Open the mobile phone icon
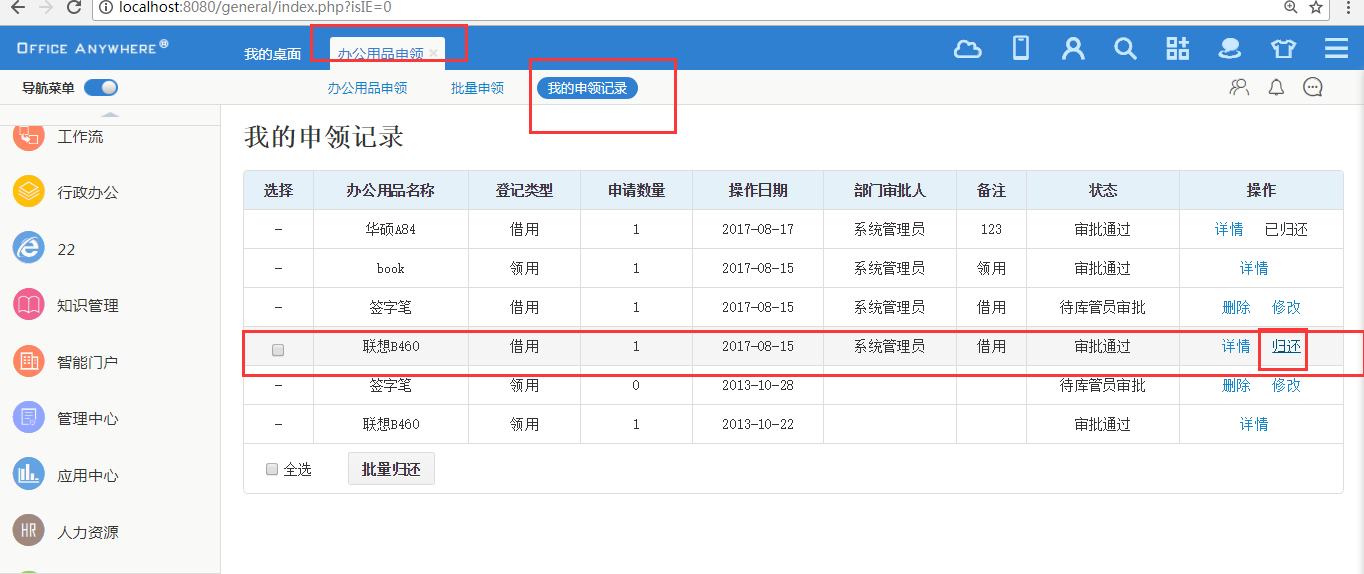The height and width of the screenshot is (574, 1364). click(x=1020, y=48)
